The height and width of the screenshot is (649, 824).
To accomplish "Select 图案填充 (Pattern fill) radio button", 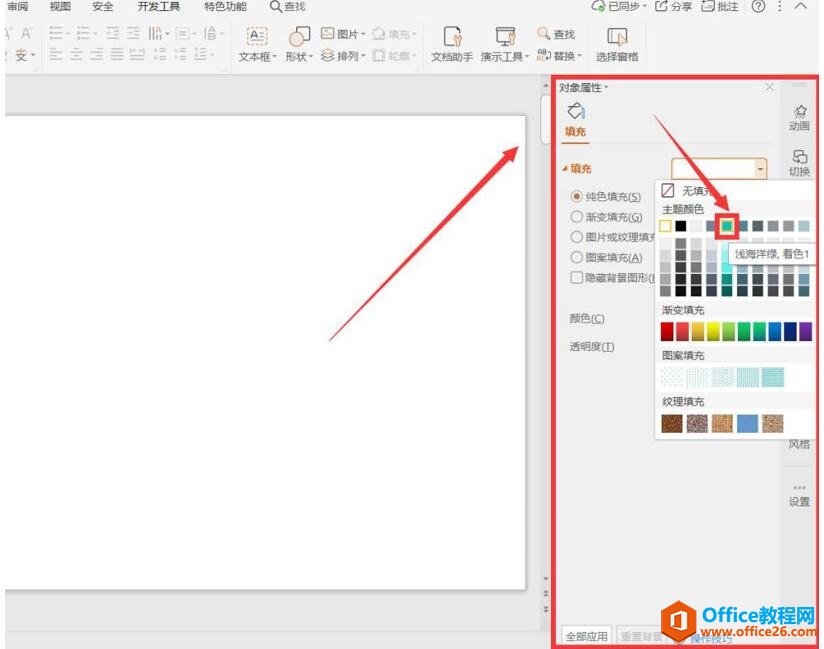I will click(577, 257).
